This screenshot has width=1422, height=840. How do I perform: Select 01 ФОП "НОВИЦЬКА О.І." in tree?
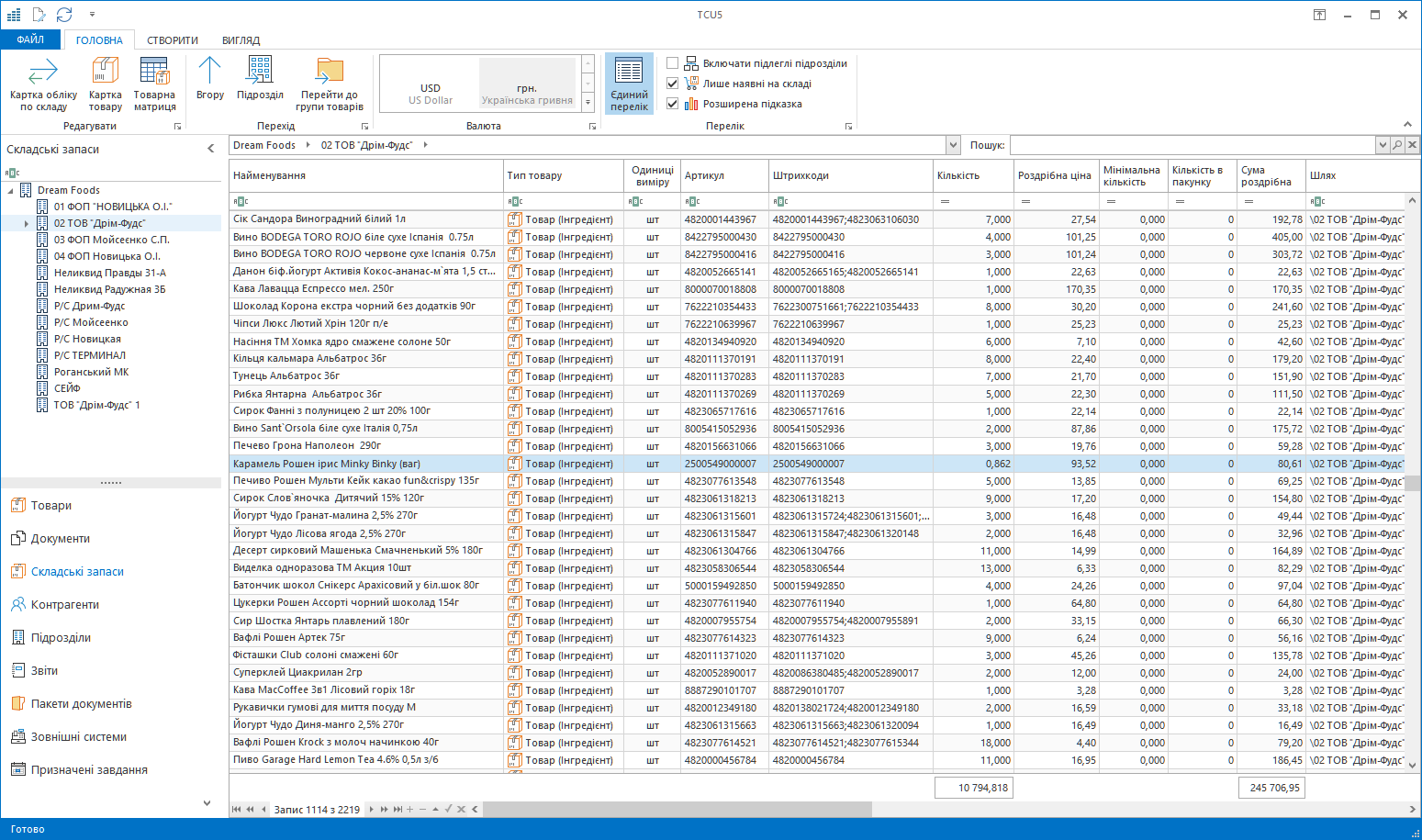point(112,207)
